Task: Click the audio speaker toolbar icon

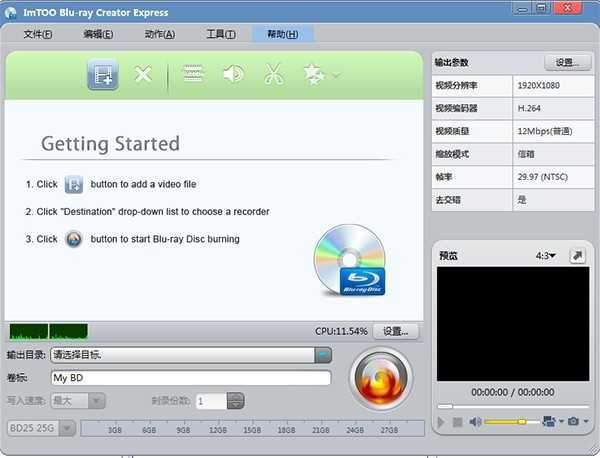Action: (x=233, y=73)
